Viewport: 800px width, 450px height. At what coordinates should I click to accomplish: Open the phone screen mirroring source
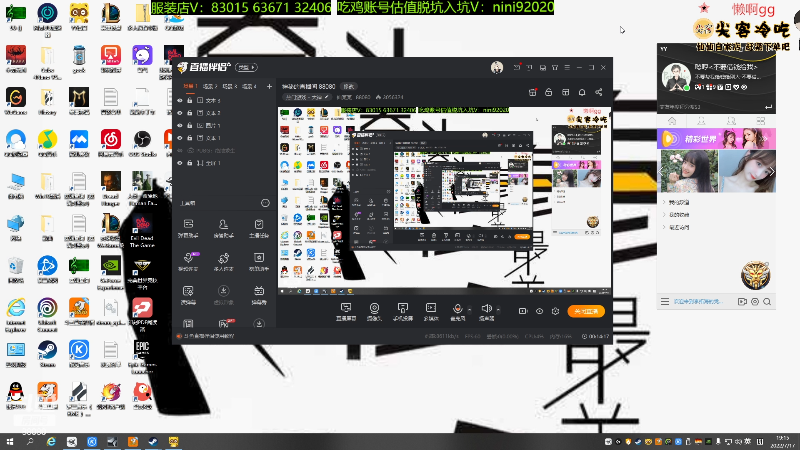pos(403,311)
